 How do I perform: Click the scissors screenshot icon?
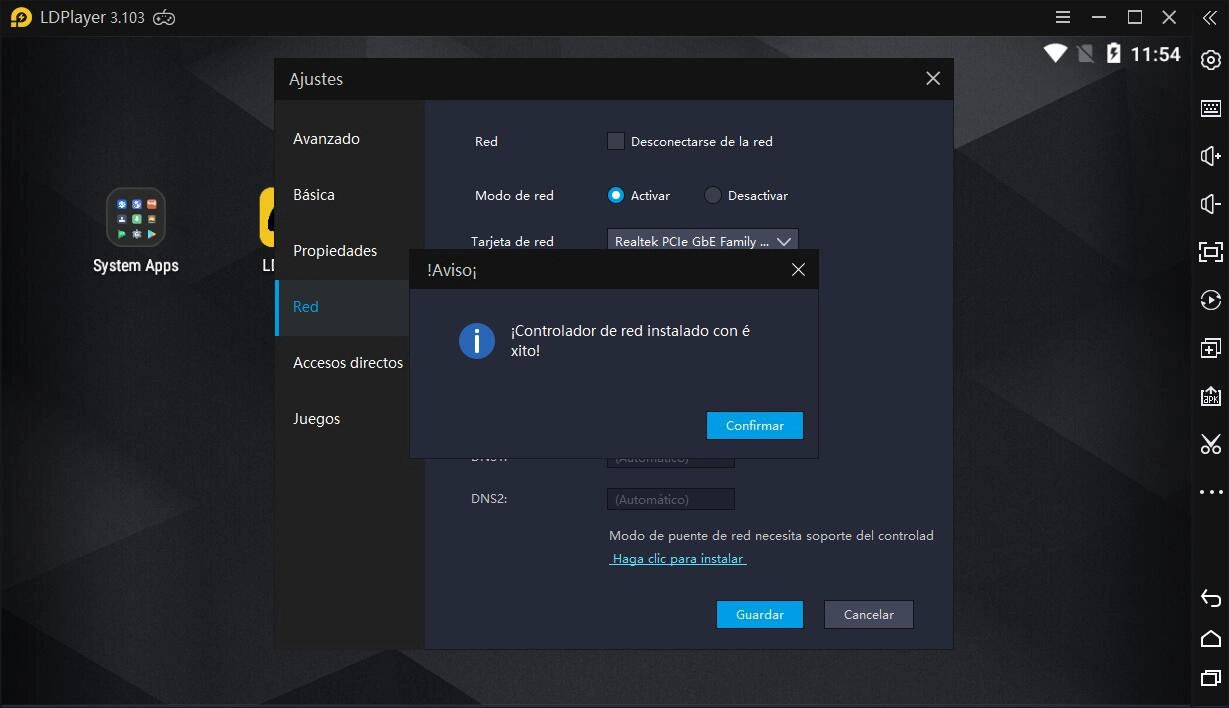[1210, 444]
